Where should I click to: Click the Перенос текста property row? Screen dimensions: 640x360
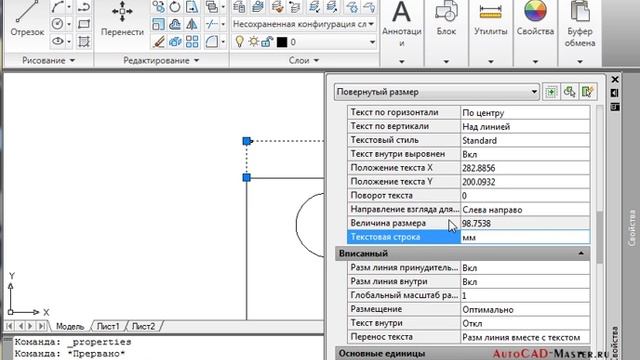pyautogui.click(x=469, y=337)
